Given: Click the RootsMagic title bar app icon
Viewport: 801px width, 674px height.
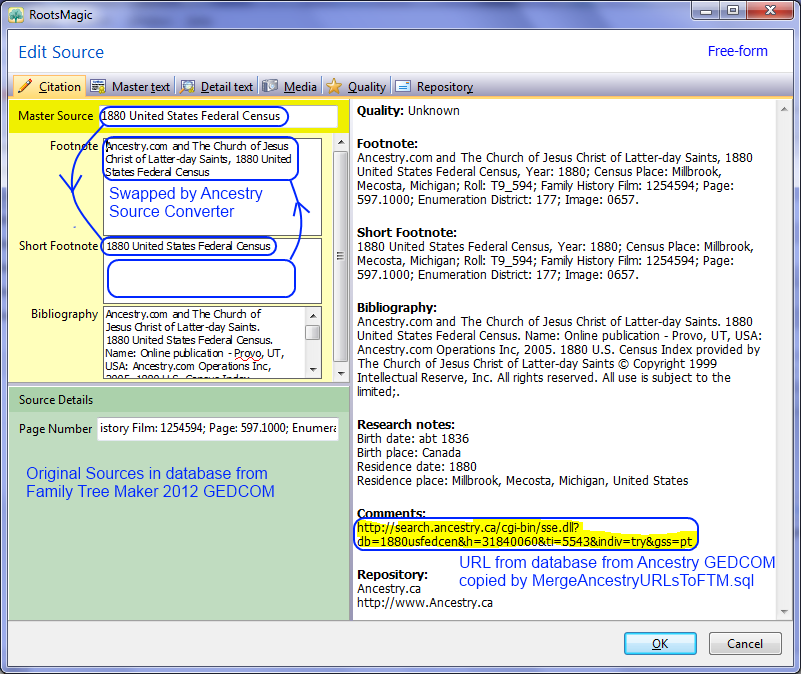Looking at the screenshot, I should click(16, 15).
